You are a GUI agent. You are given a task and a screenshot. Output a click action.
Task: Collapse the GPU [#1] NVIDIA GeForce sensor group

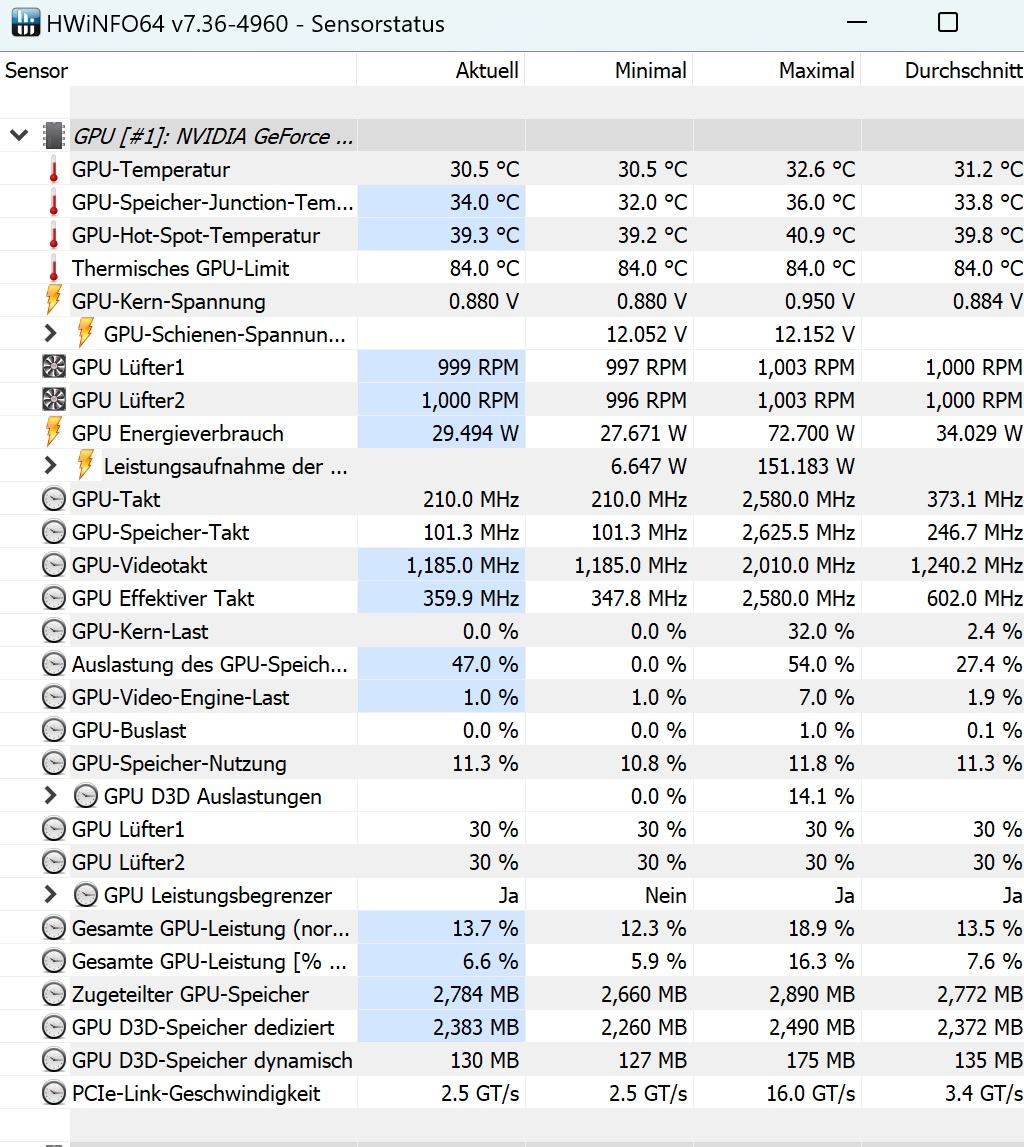(19, 135)
